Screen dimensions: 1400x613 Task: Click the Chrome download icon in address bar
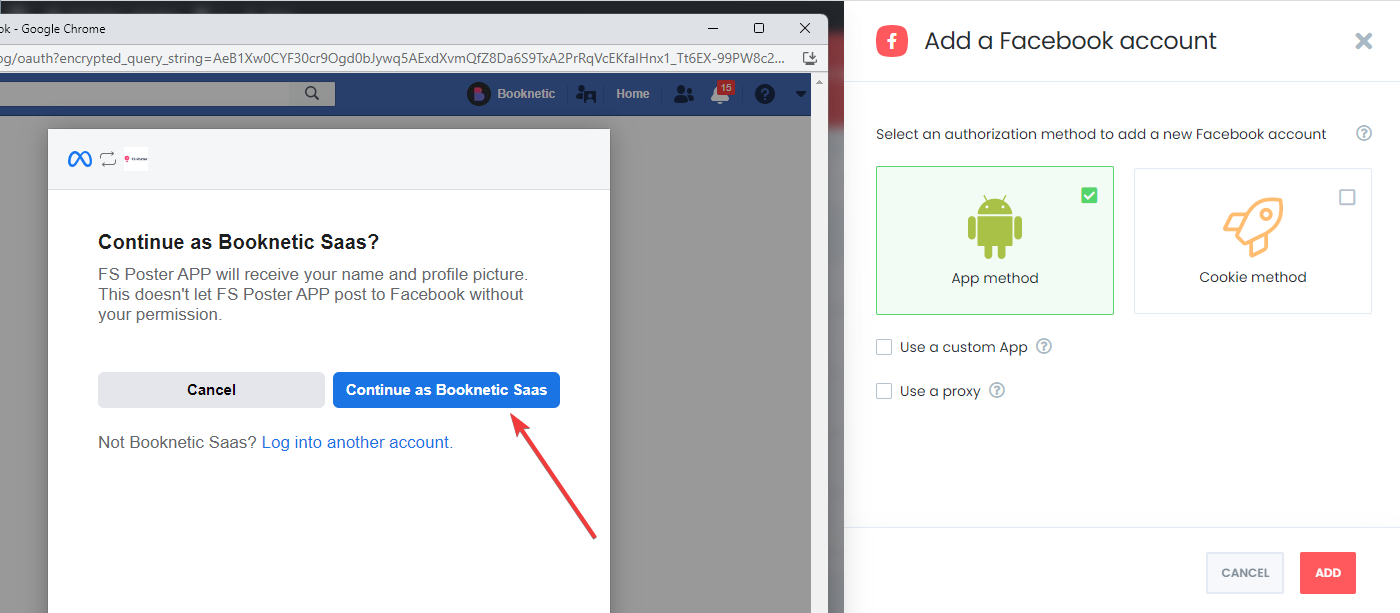[810, 58]
